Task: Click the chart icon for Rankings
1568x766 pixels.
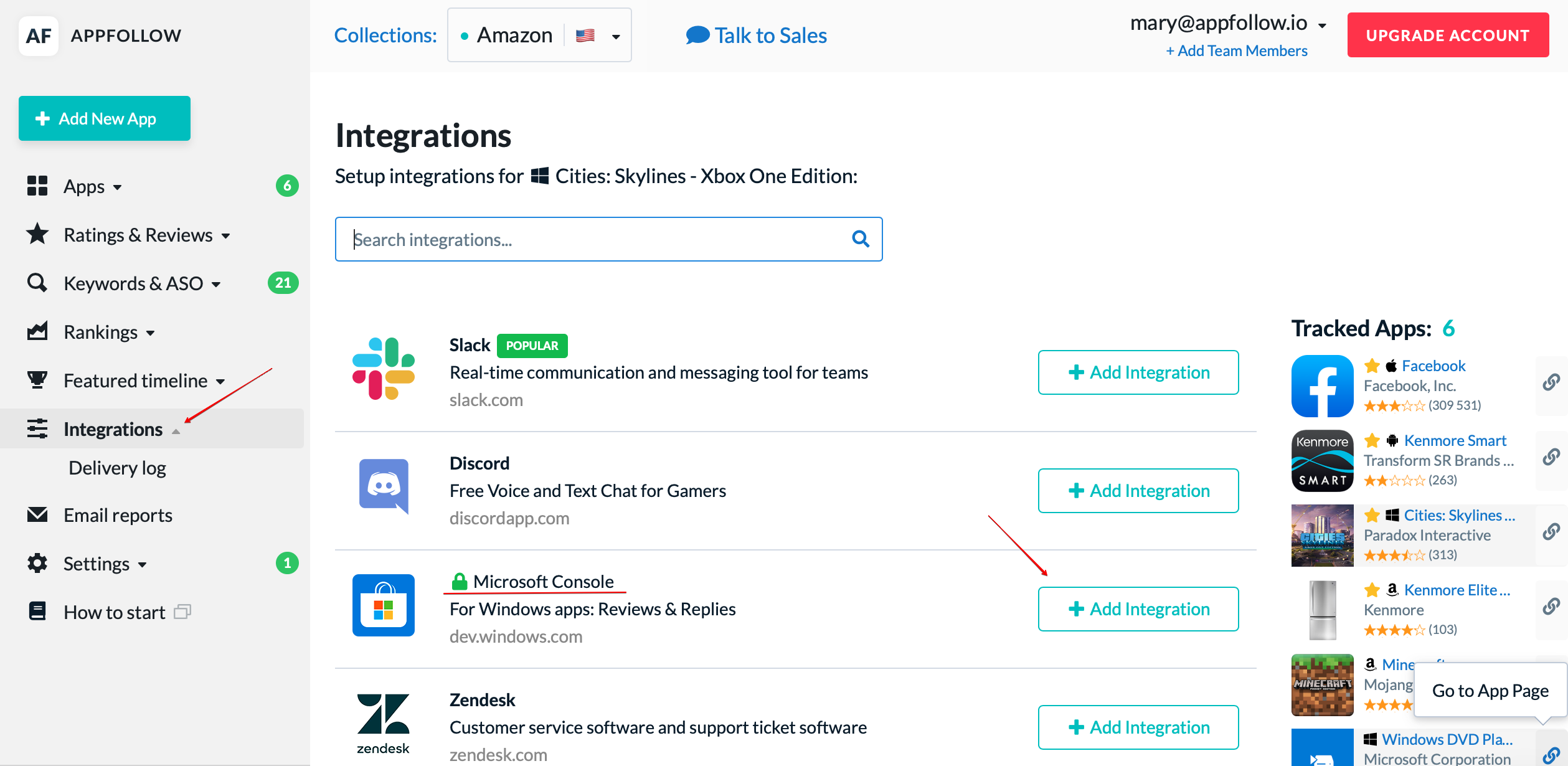Action: click(x=37, y=331)
